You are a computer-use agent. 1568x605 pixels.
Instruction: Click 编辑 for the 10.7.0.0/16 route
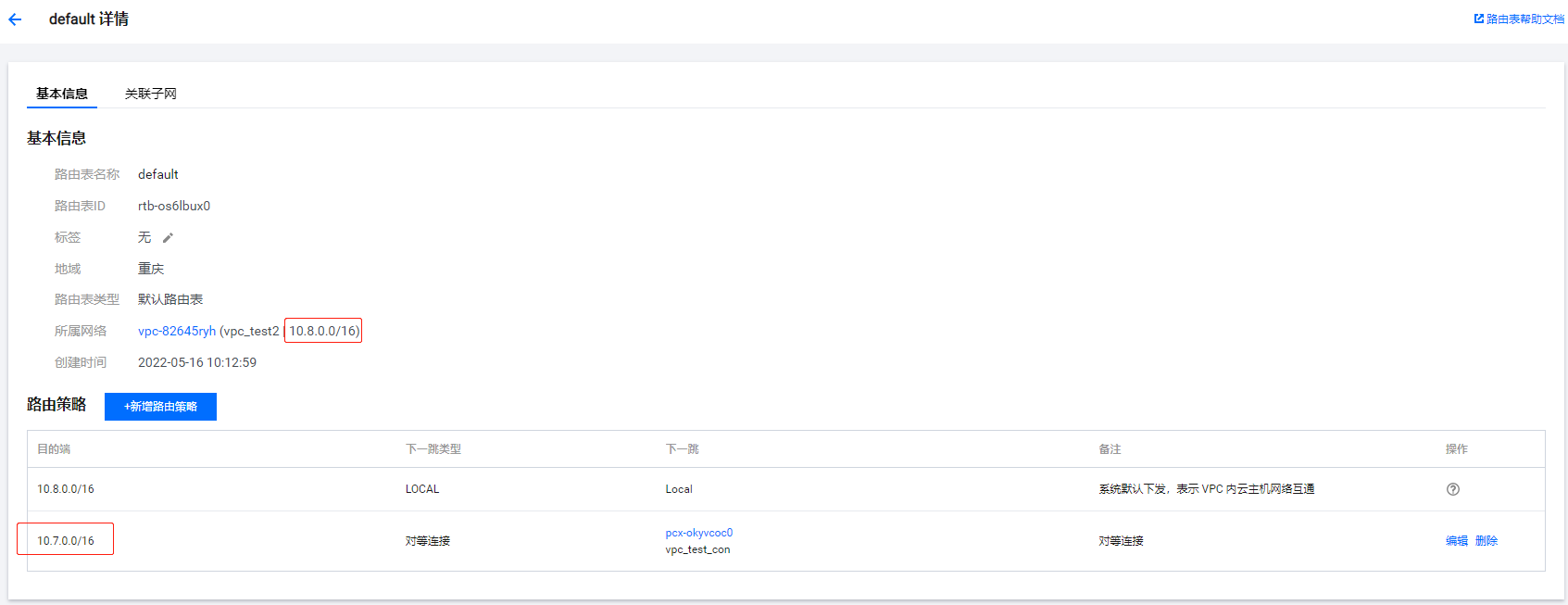1456,541
